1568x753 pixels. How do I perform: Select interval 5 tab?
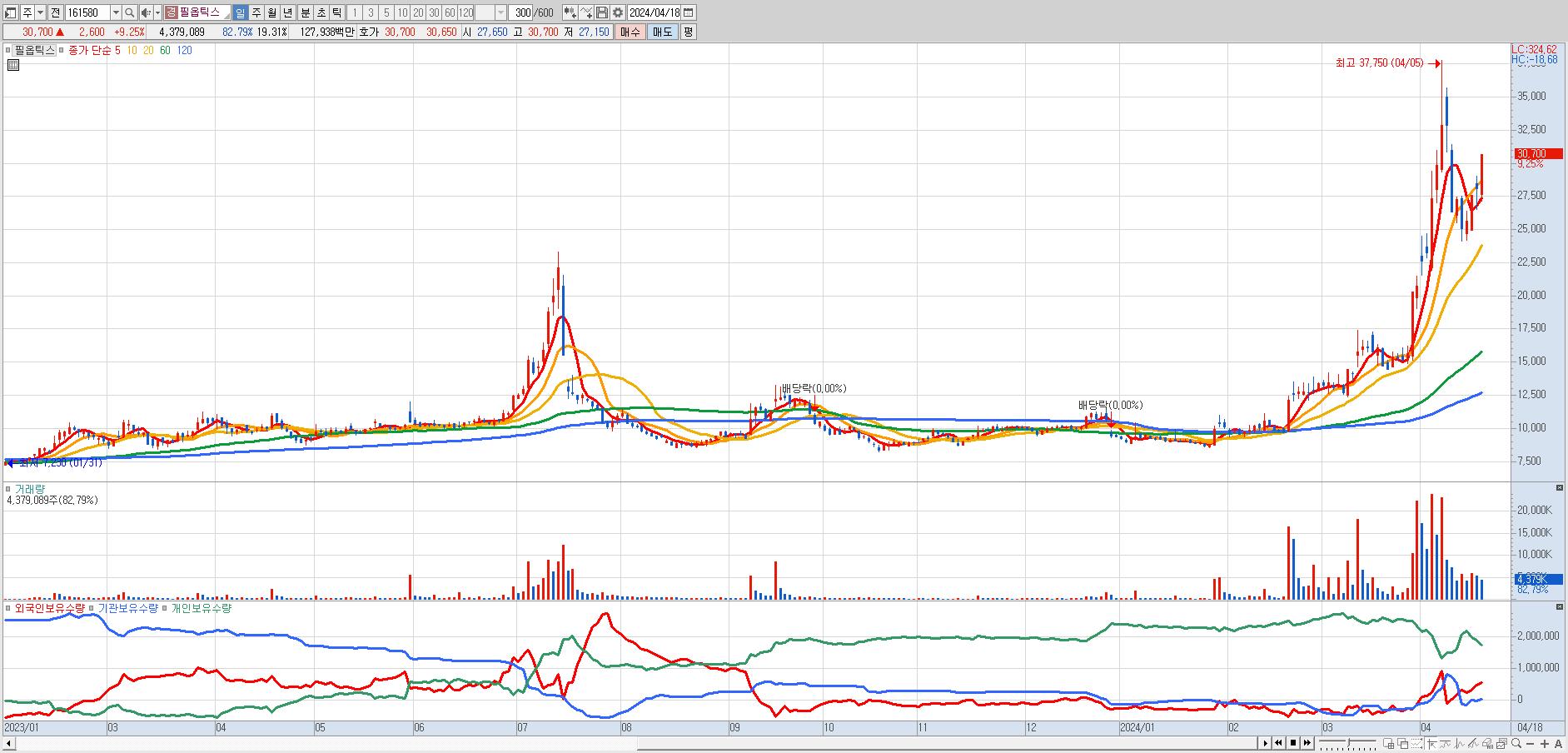click(x=386, y=12)
